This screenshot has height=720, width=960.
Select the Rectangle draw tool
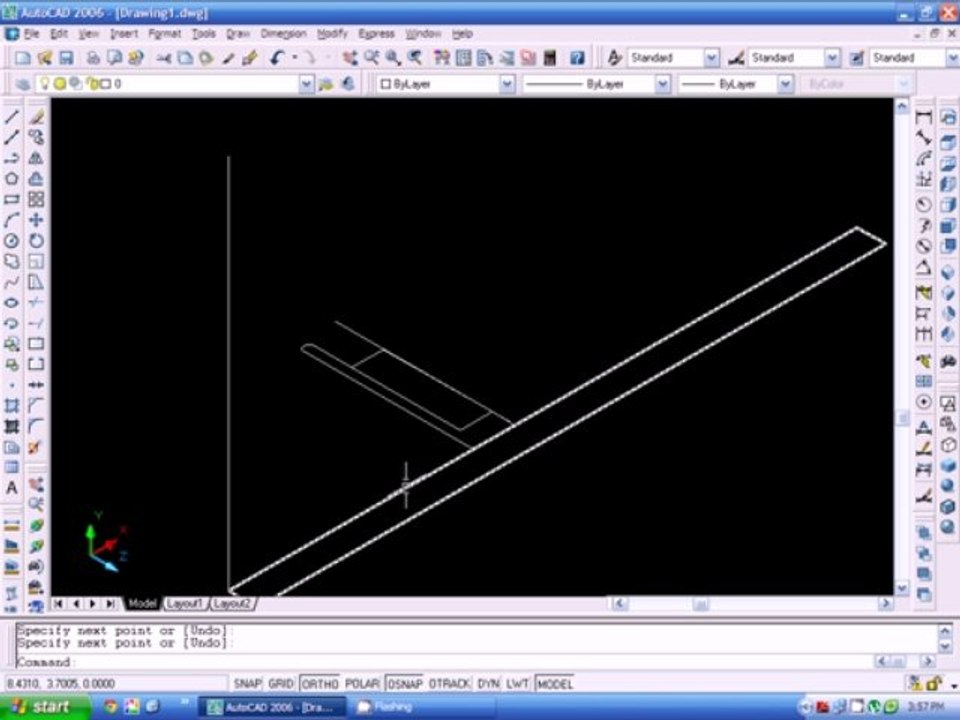pos(12,200)
